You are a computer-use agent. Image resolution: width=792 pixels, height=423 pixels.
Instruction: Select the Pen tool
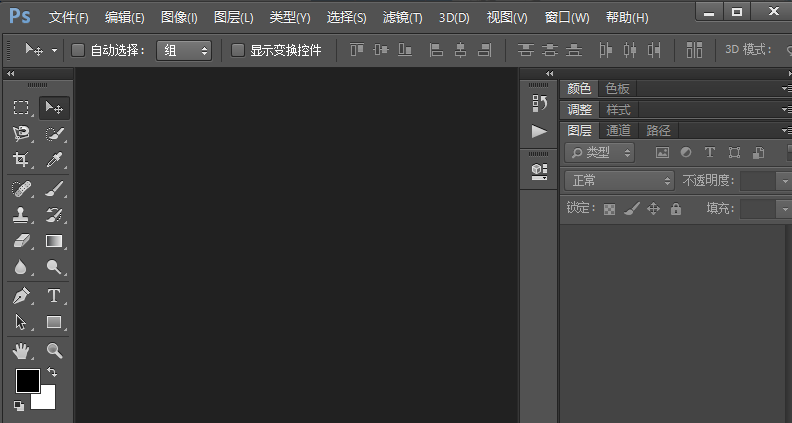pyautogui.click(x=21, y=296)
